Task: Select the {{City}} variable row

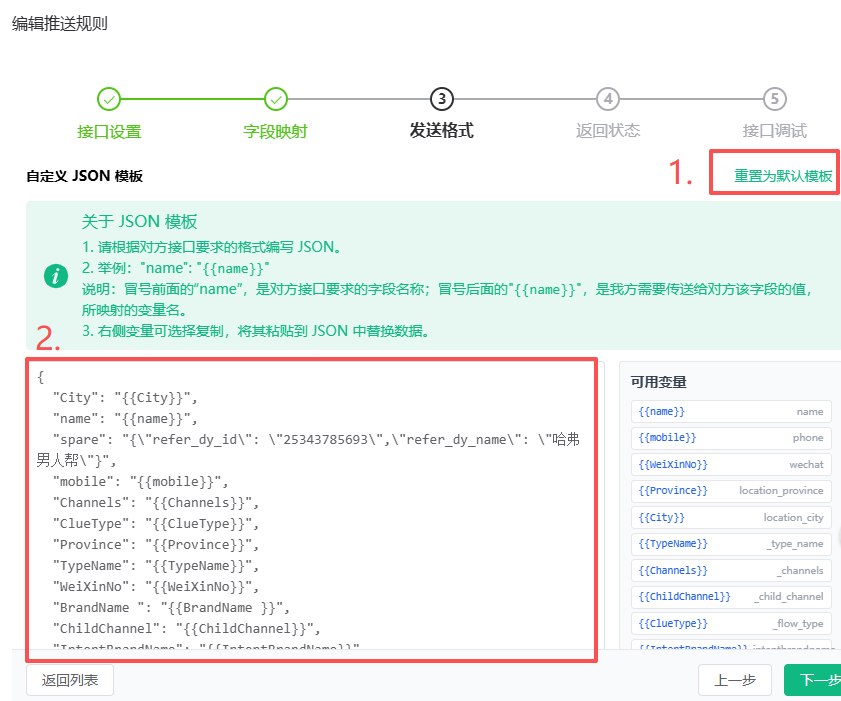Action: point(731,518)
